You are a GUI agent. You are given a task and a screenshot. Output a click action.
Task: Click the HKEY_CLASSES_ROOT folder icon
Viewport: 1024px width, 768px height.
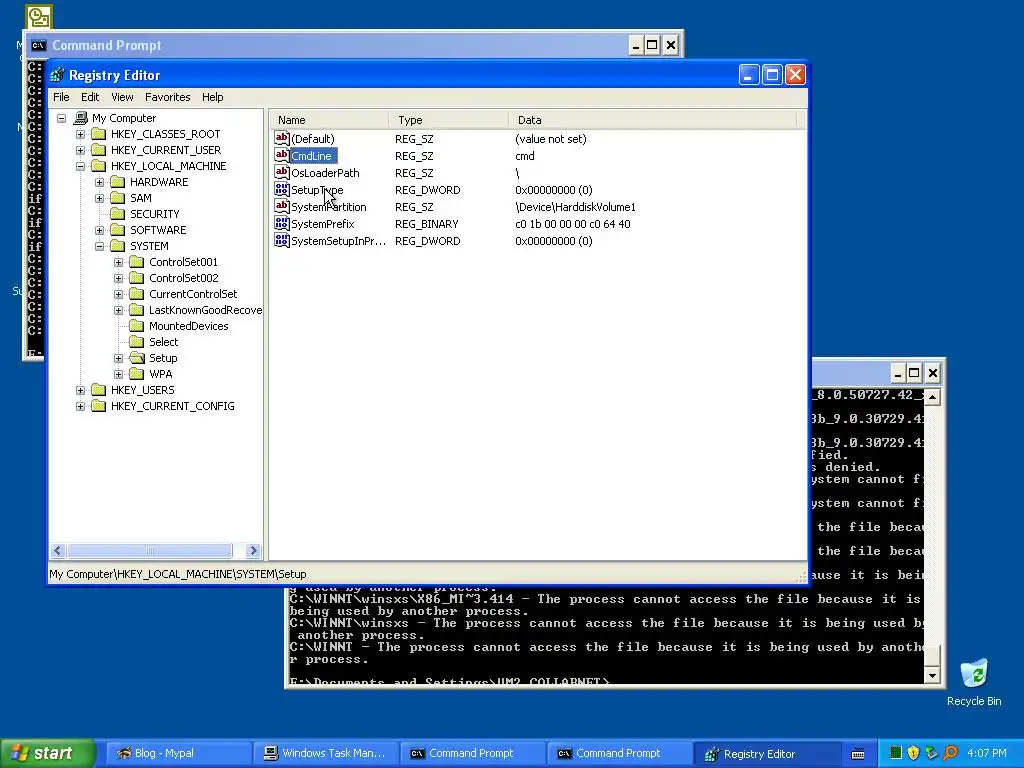99,134
